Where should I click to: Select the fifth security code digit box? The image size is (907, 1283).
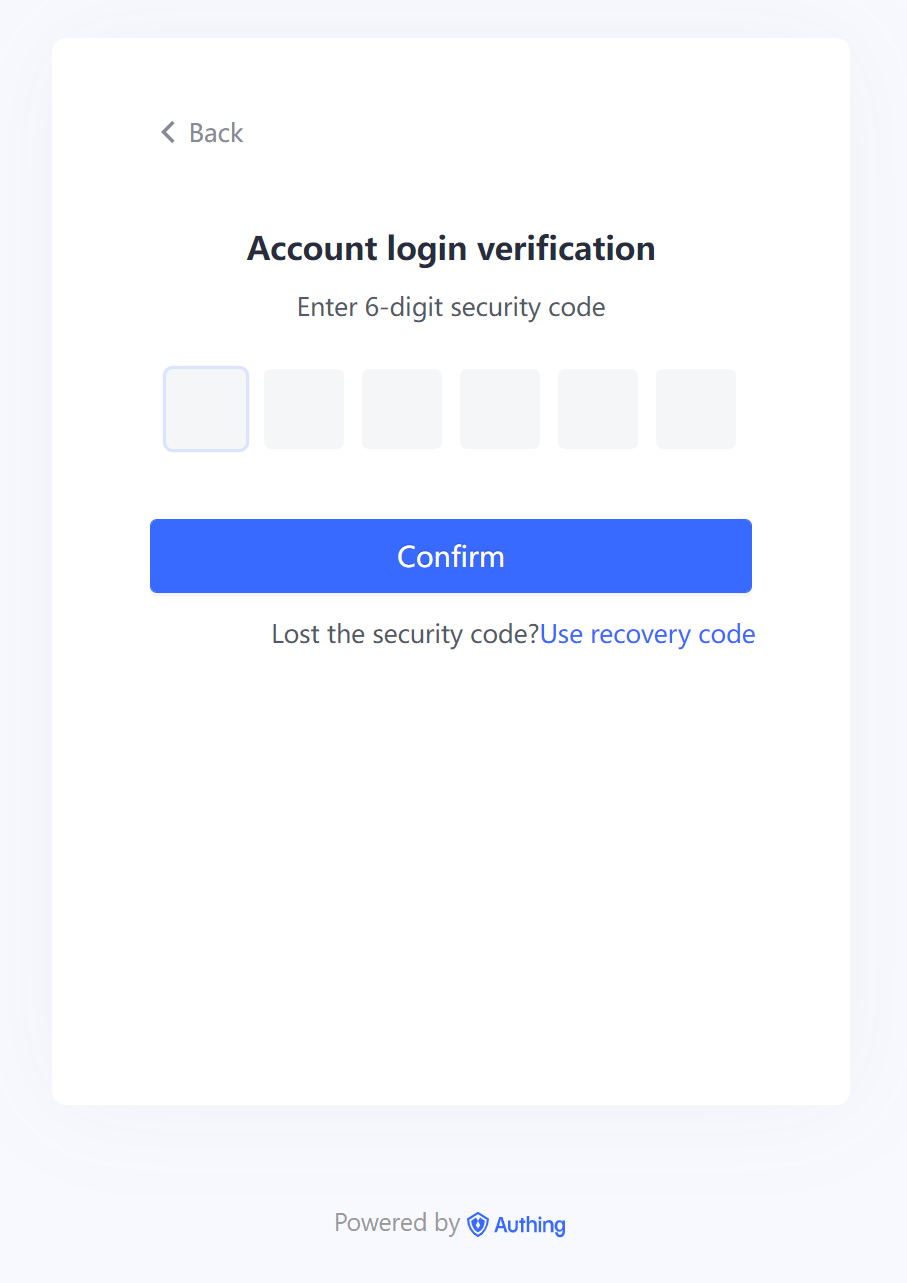click(598, 409)
